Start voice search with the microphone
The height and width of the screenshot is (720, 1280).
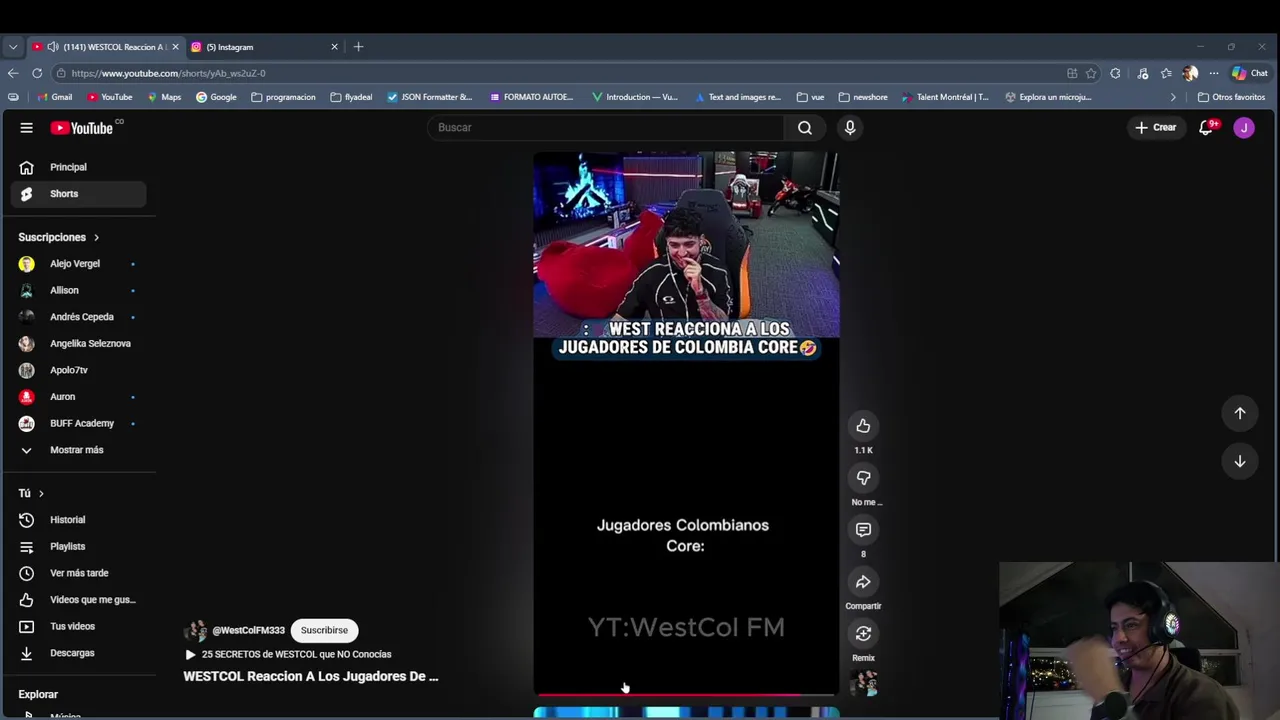[x=850, y=128]
